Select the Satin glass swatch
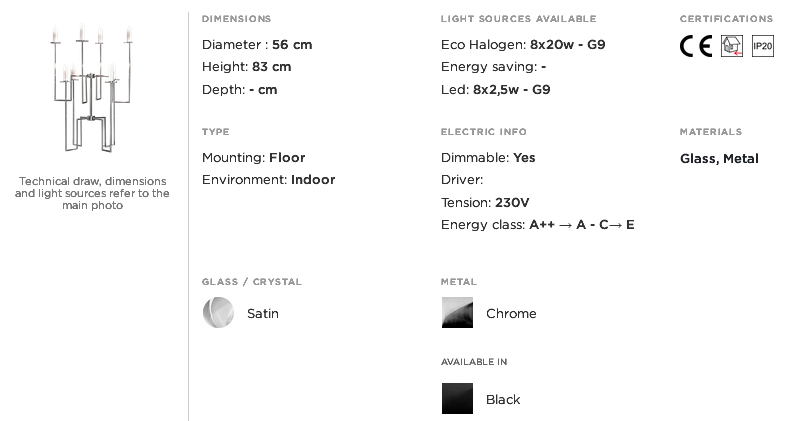Screen dimensions: 789x421 coord(218,312)
